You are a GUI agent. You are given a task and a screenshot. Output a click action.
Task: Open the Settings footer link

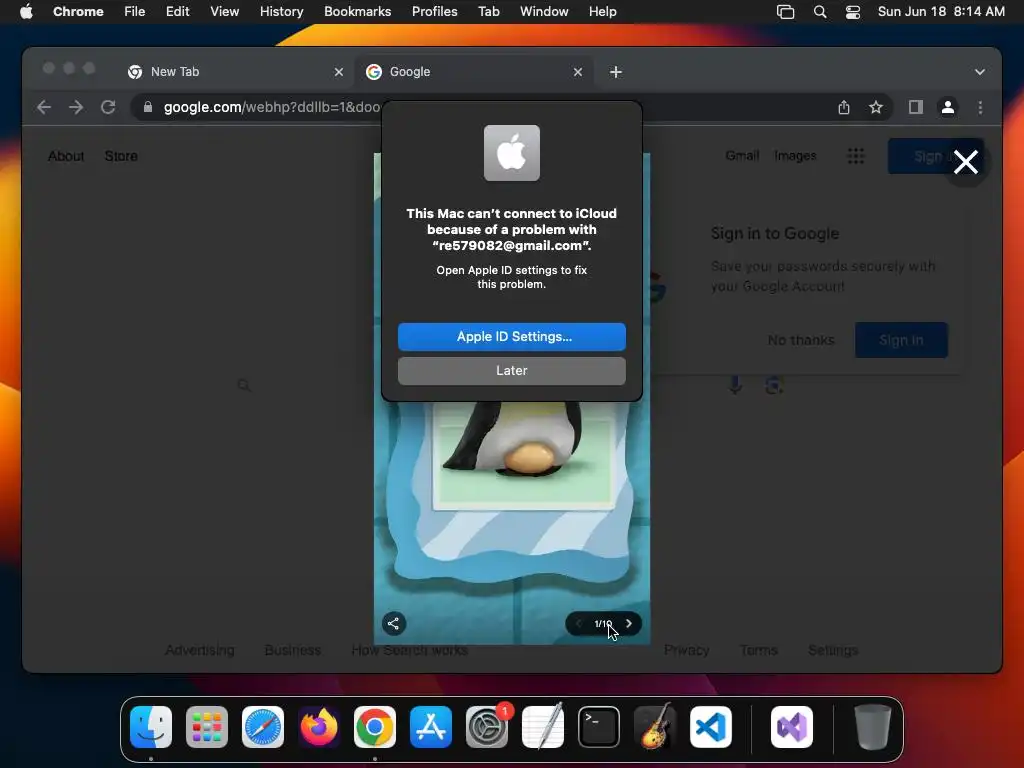(x=833, y=650)
